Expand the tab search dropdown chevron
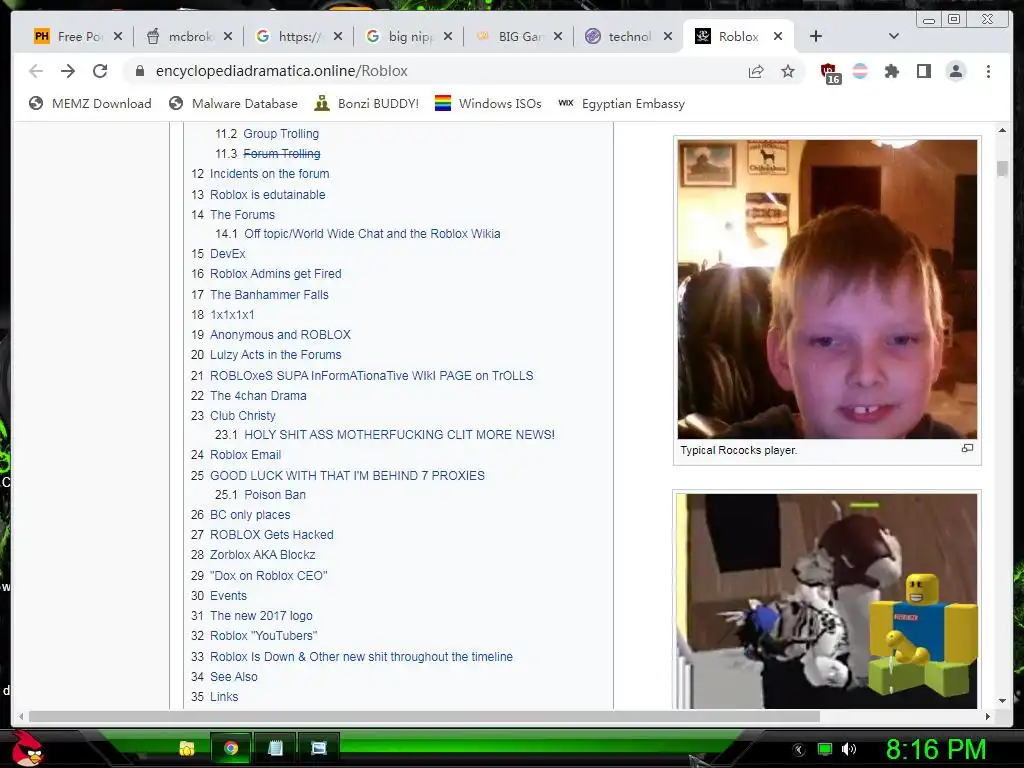The width and height of the screenshot is (1024, 768). pyautogui.click(x=894, y=37)
